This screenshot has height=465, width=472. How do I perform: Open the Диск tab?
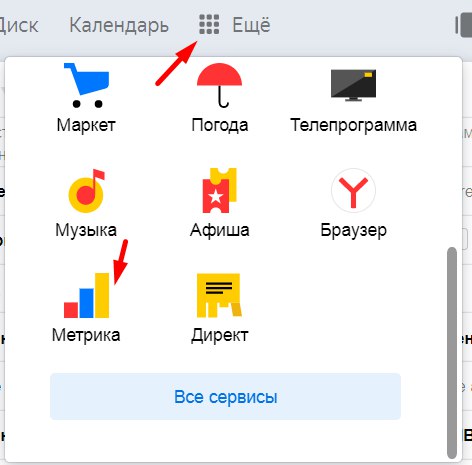18,26
